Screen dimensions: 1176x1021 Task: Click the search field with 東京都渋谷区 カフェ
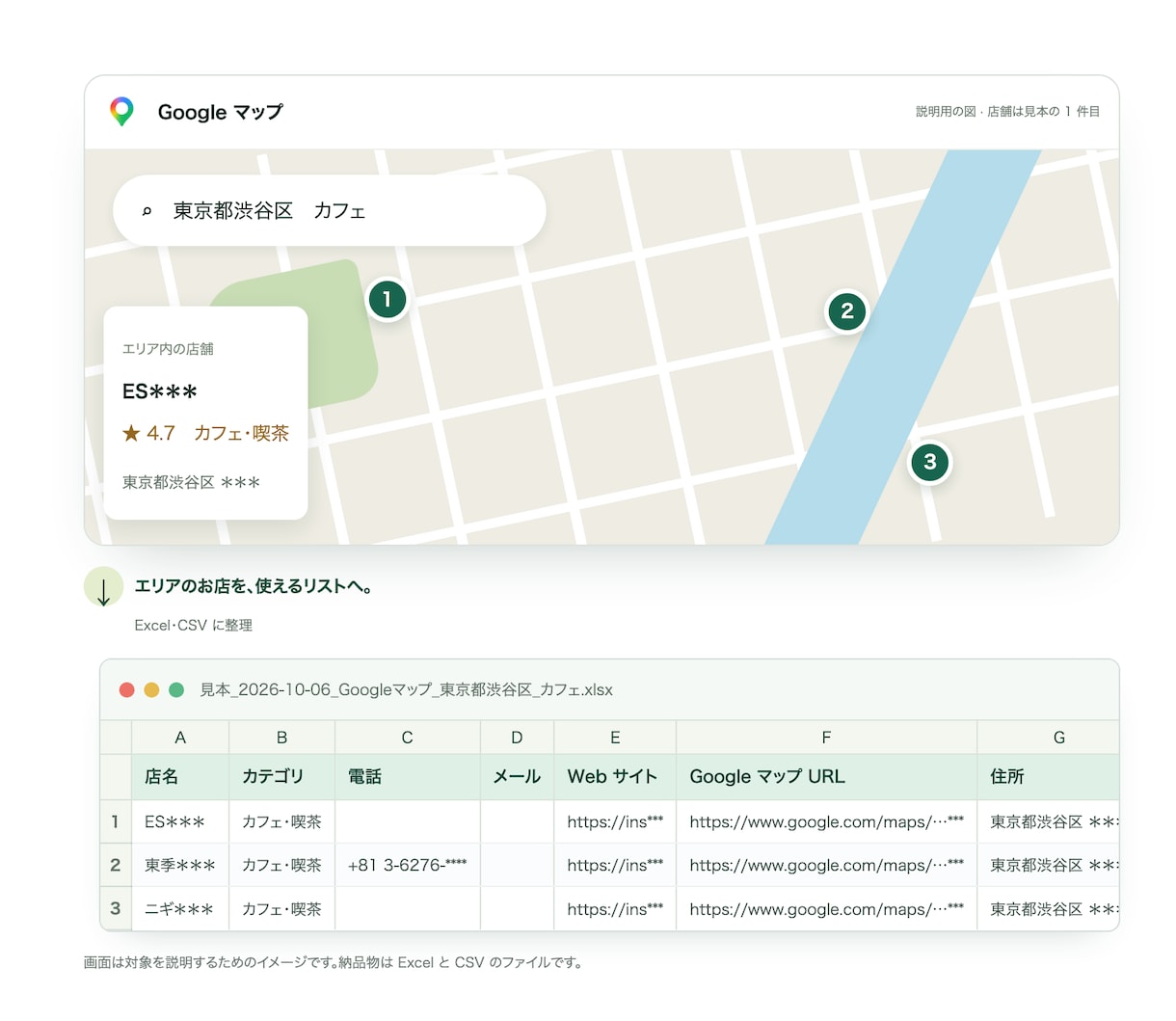pyautogui.click(x=330, y=210)
